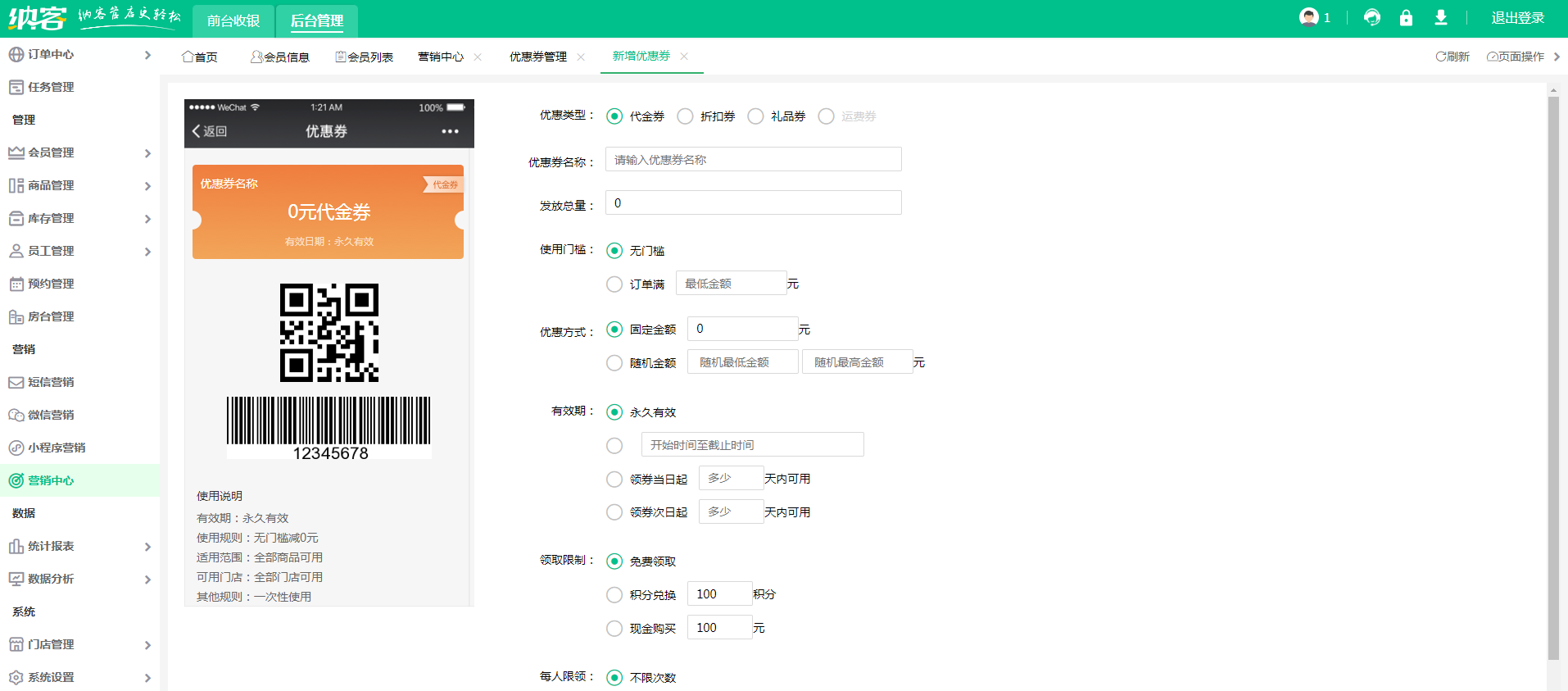Open the statistics report chart icon
The width and height of the screenshot is (1568, 691).
tap(16, 546)
